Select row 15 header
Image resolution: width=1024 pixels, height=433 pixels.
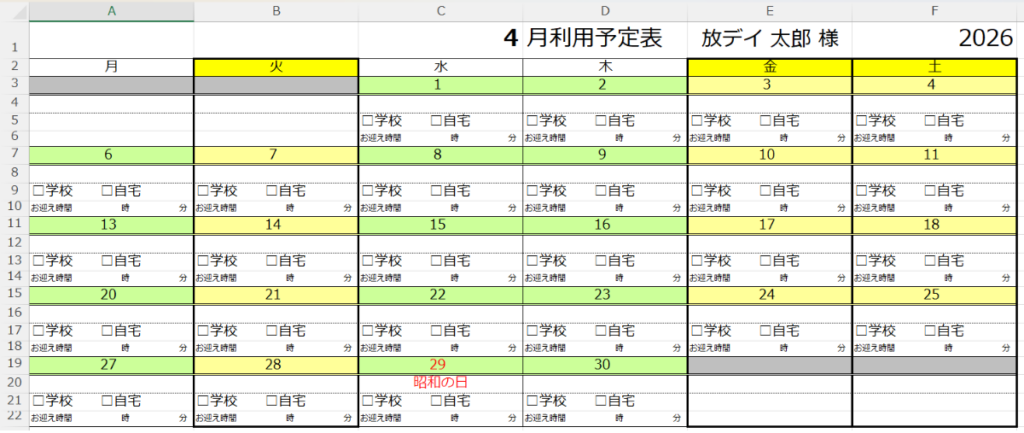pos(14,295)
